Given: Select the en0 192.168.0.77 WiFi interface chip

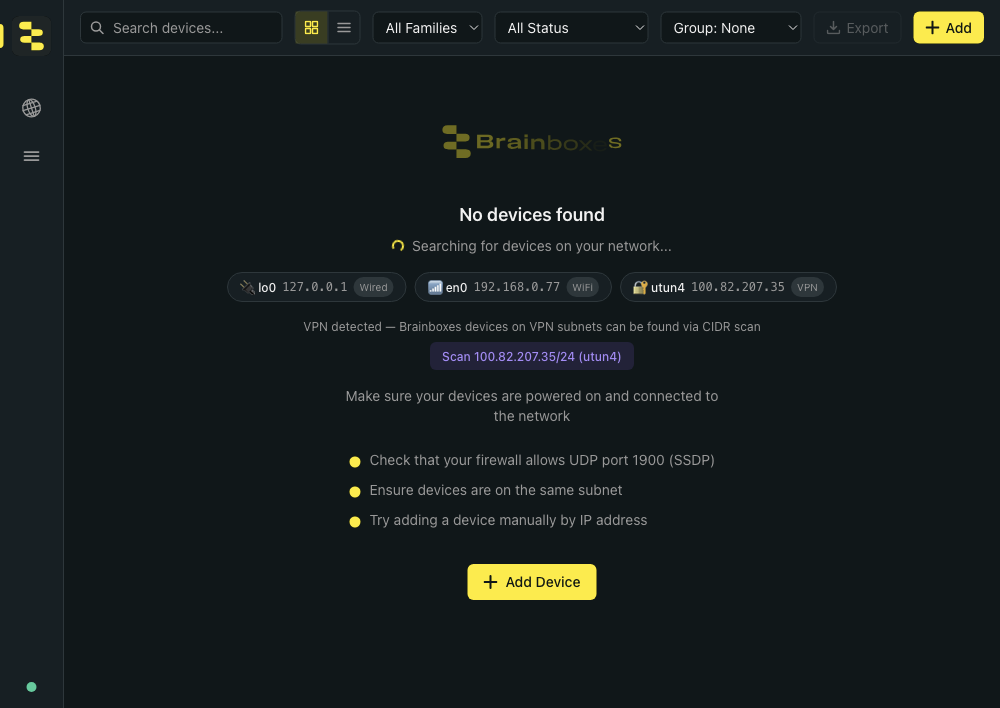Looking at the screenshot, I should (x=513, y=287).
